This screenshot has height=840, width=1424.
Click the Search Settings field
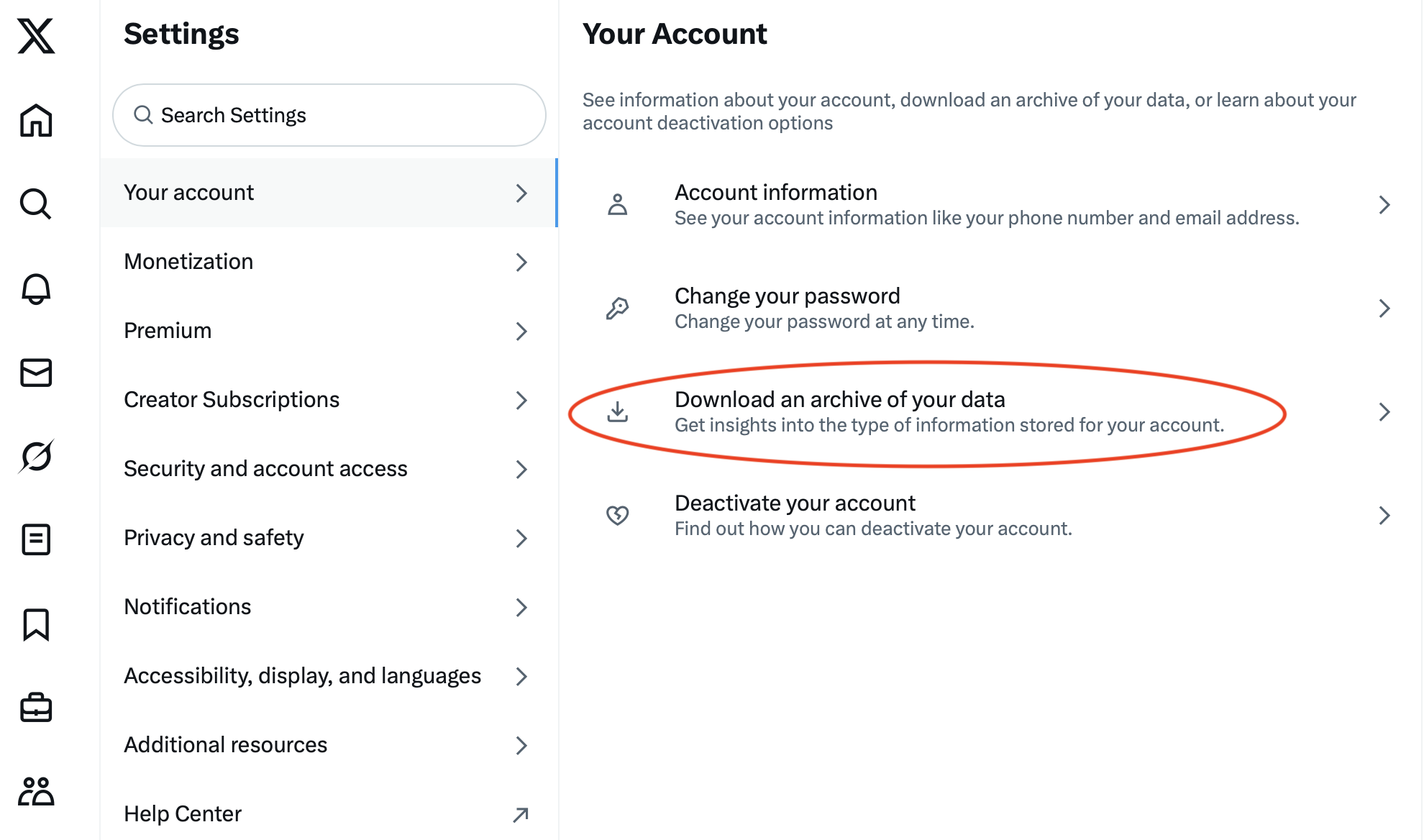tap(329, 115)
